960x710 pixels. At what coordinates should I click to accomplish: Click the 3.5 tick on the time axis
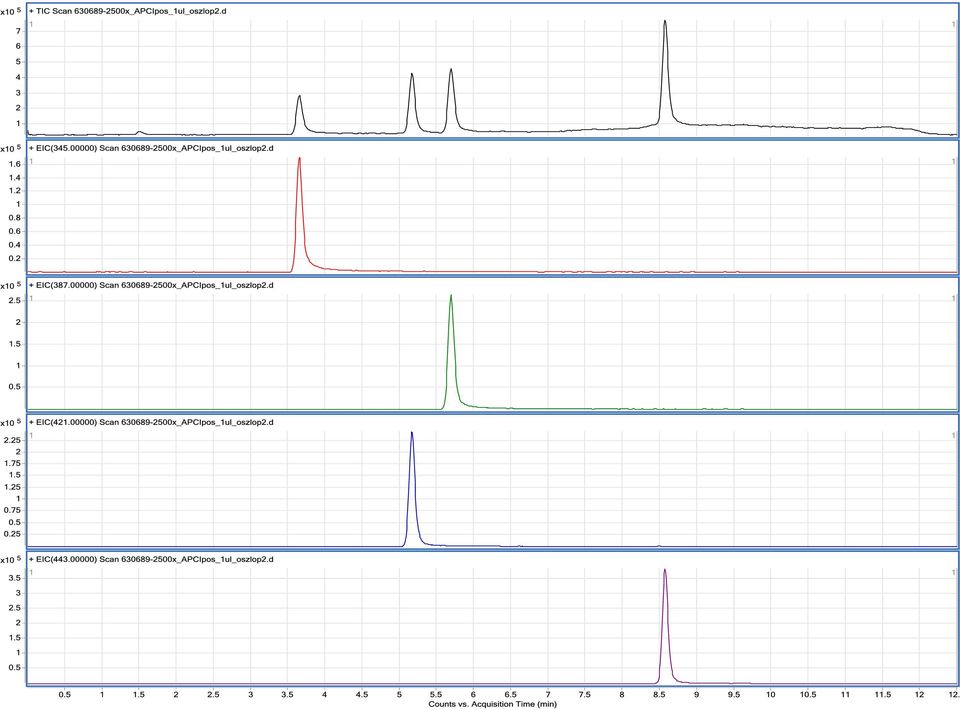287,695
